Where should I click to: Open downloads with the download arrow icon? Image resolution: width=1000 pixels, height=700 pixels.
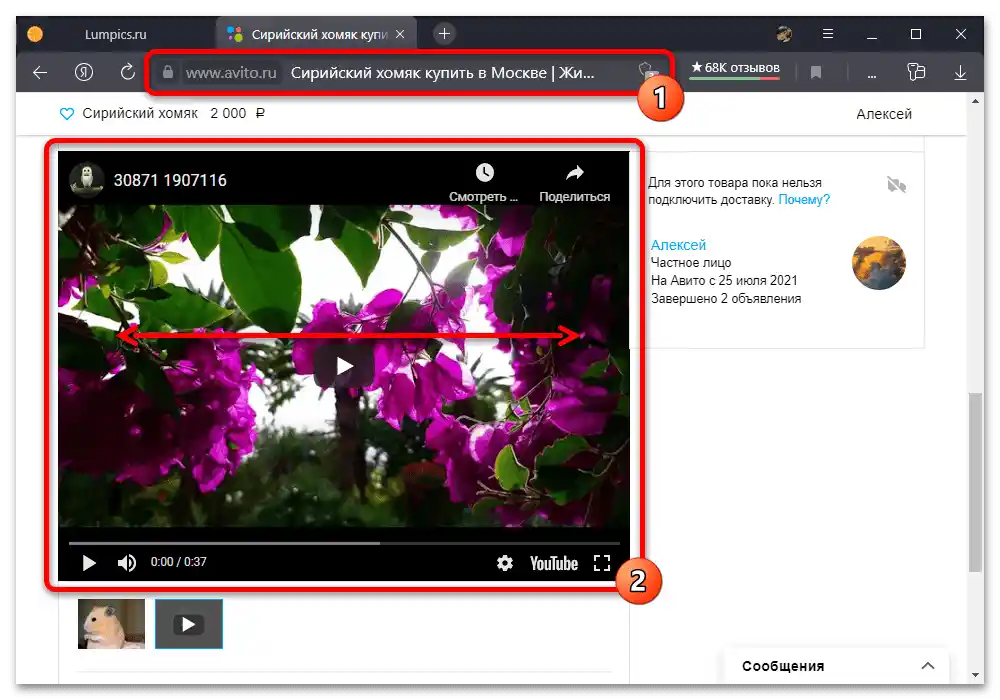click(960, 73)
